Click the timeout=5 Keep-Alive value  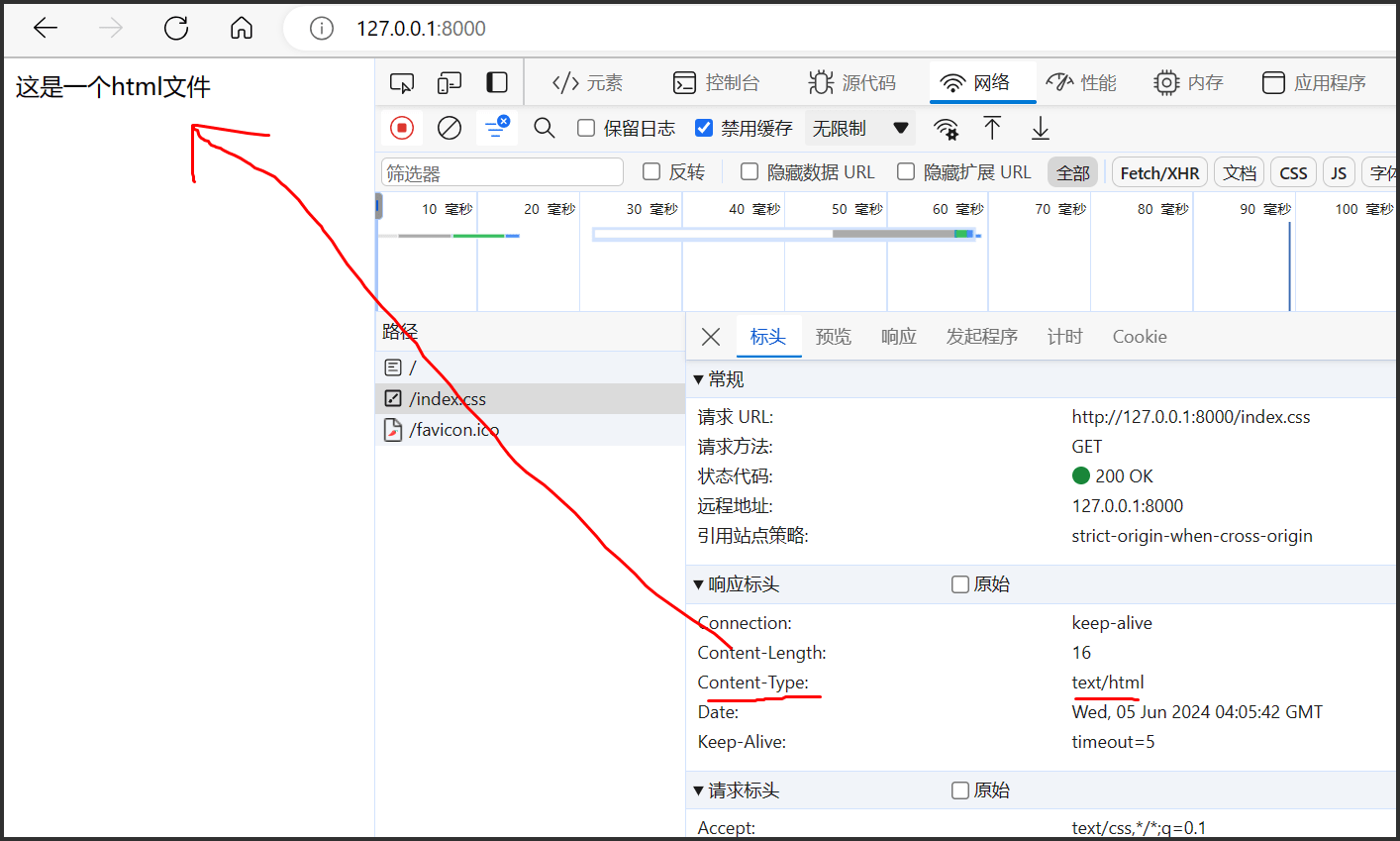click(x=1113, y=742)
